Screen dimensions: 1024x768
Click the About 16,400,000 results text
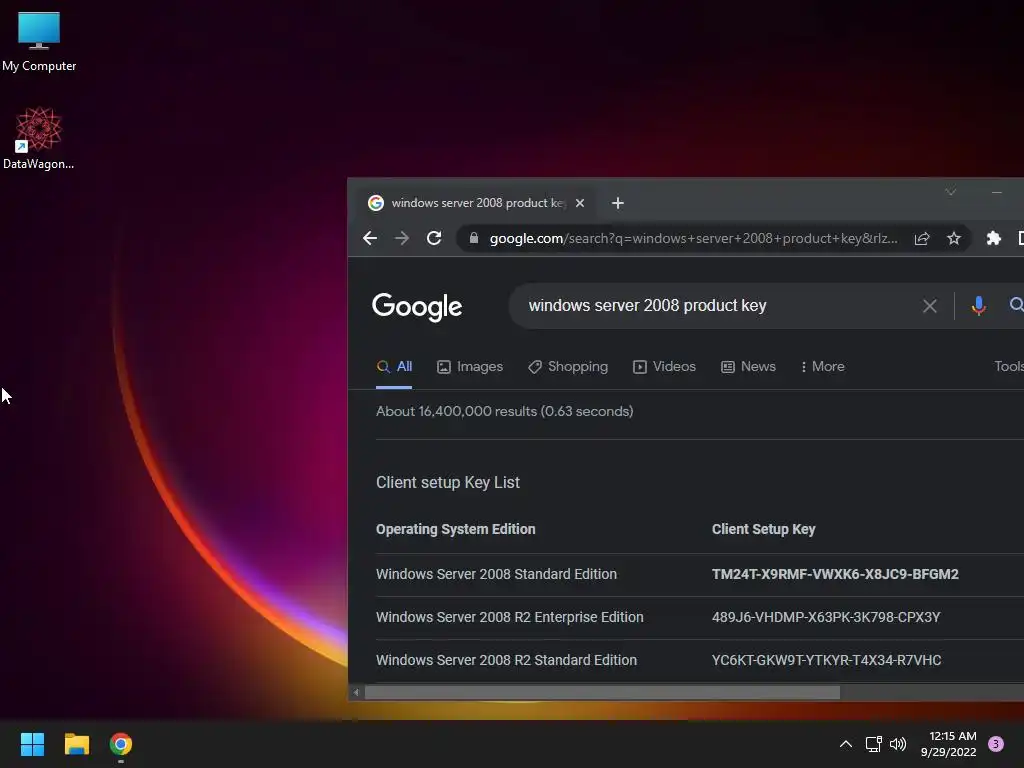point(504,411)
